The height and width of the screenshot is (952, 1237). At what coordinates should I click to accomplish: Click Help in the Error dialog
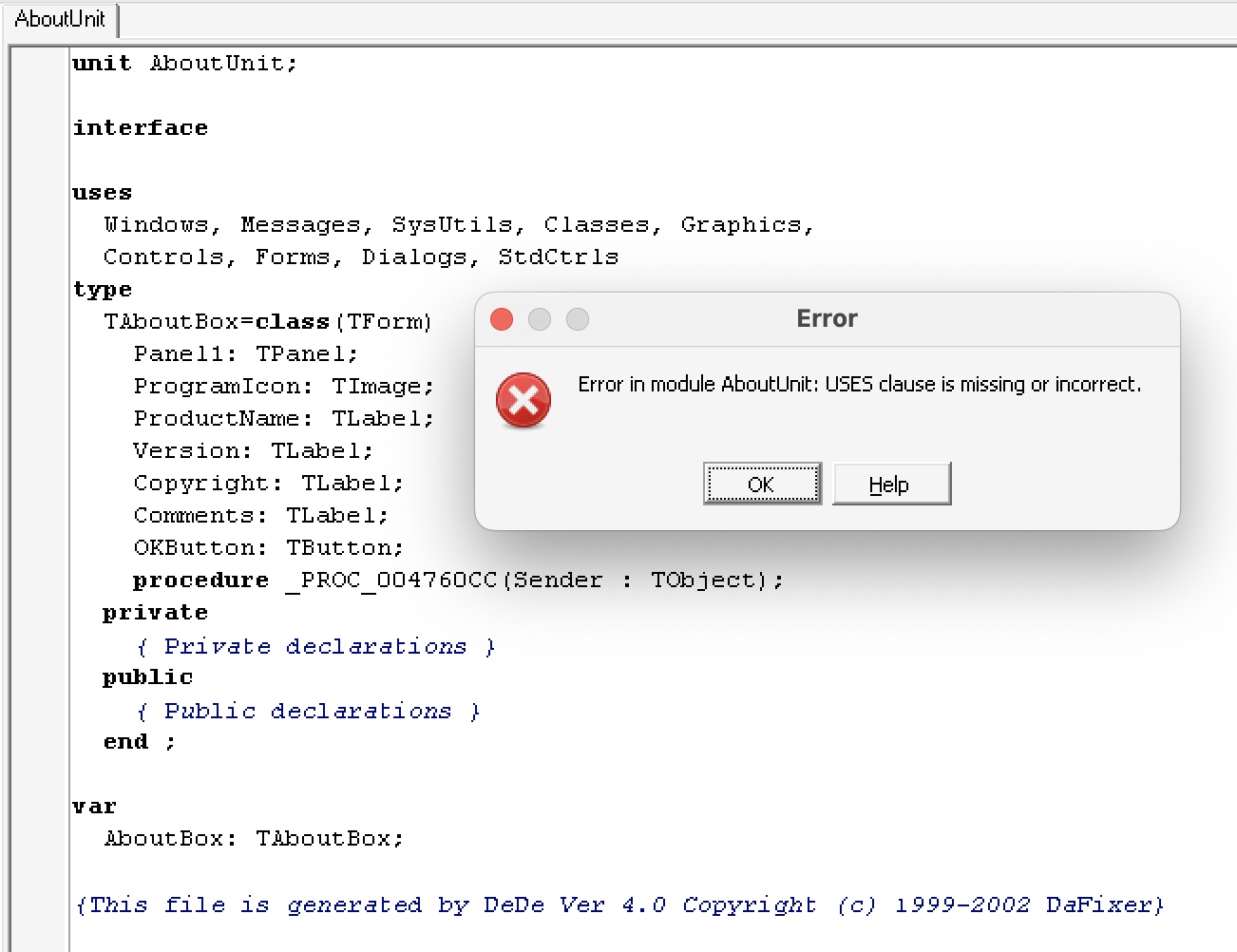point(891,484)
